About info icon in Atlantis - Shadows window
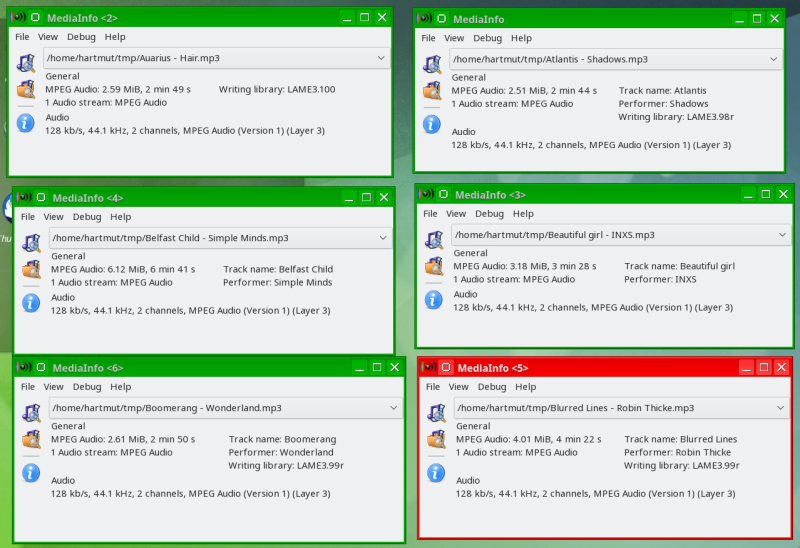The width and height of the screenshot is (800, 548). tap(432, 124)
